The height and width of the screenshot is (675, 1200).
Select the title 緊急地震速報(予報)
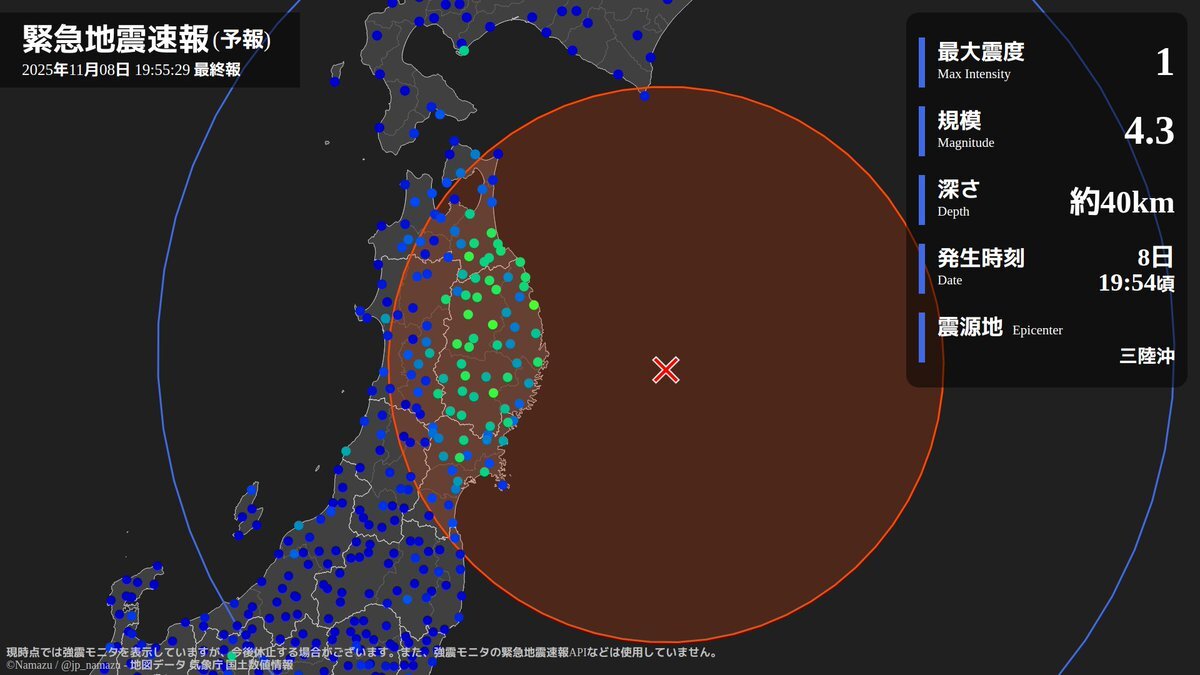[x=147, y=39]
